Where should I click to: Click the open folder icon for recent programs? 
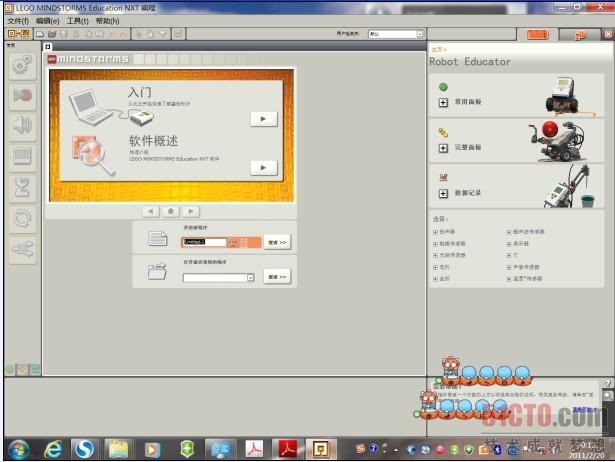click(158, 271)
